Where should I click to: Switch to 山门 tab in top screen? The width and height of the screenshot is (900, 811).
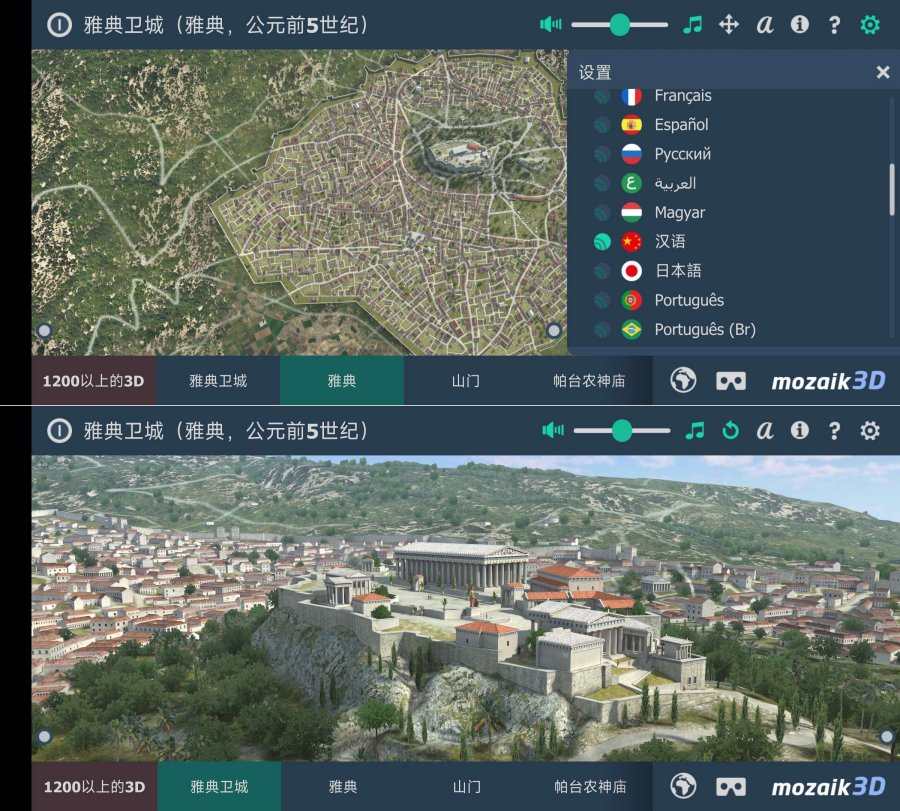click(x=465, y=381)
